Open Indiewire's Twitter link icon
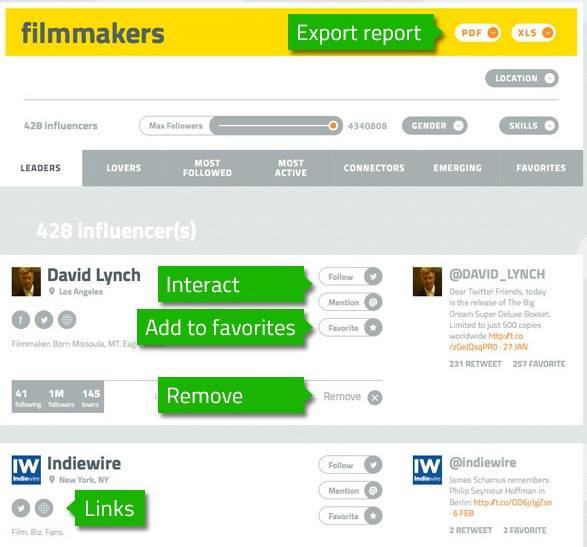The height and width of the screenshot is (547, 587). pos(21,508)
